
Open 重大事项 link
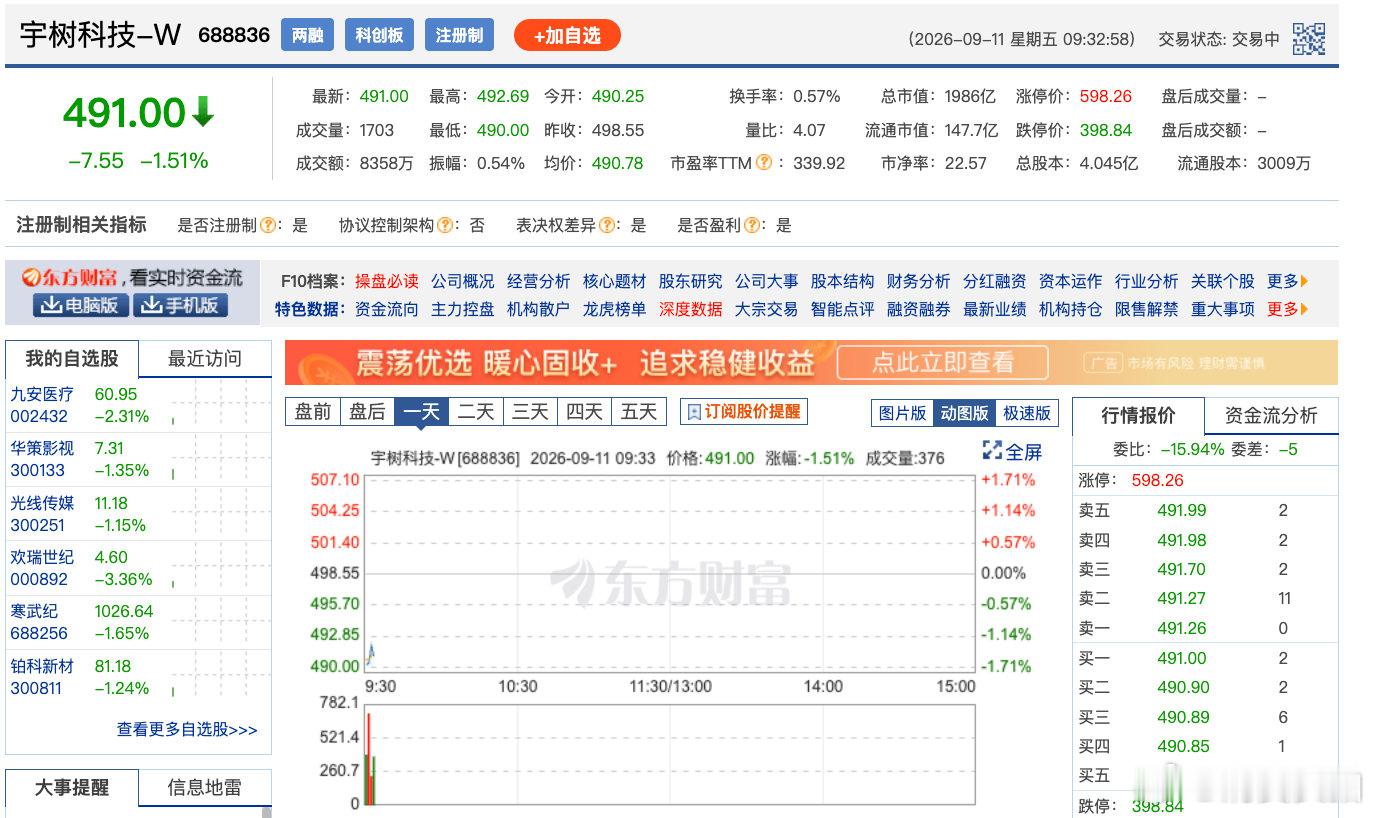[x=1223, y=309]
